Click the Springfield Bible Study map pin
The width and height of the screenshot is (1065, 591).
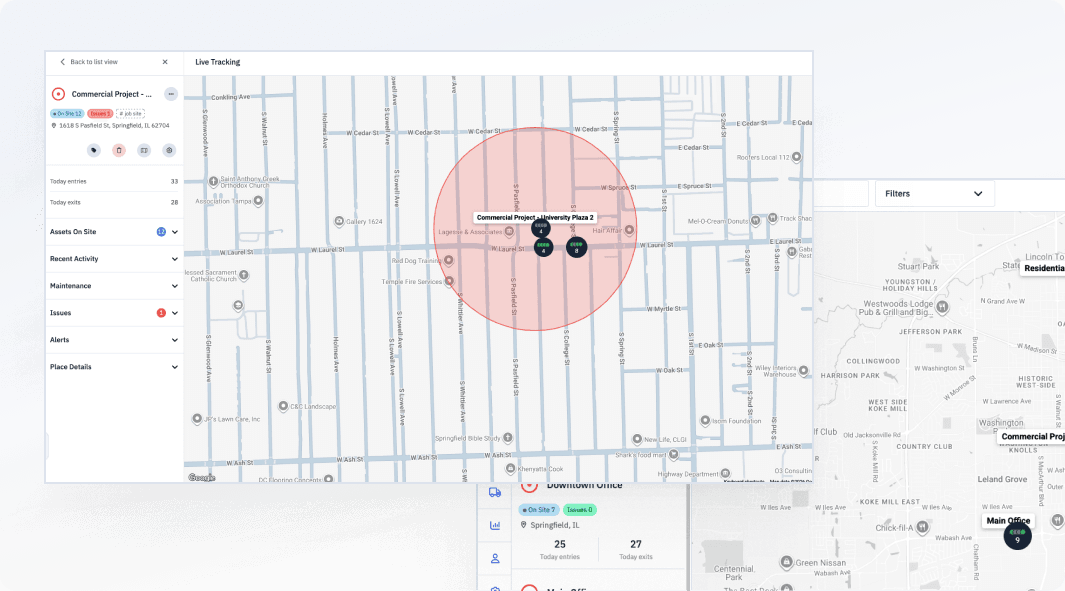coord(507,437)
